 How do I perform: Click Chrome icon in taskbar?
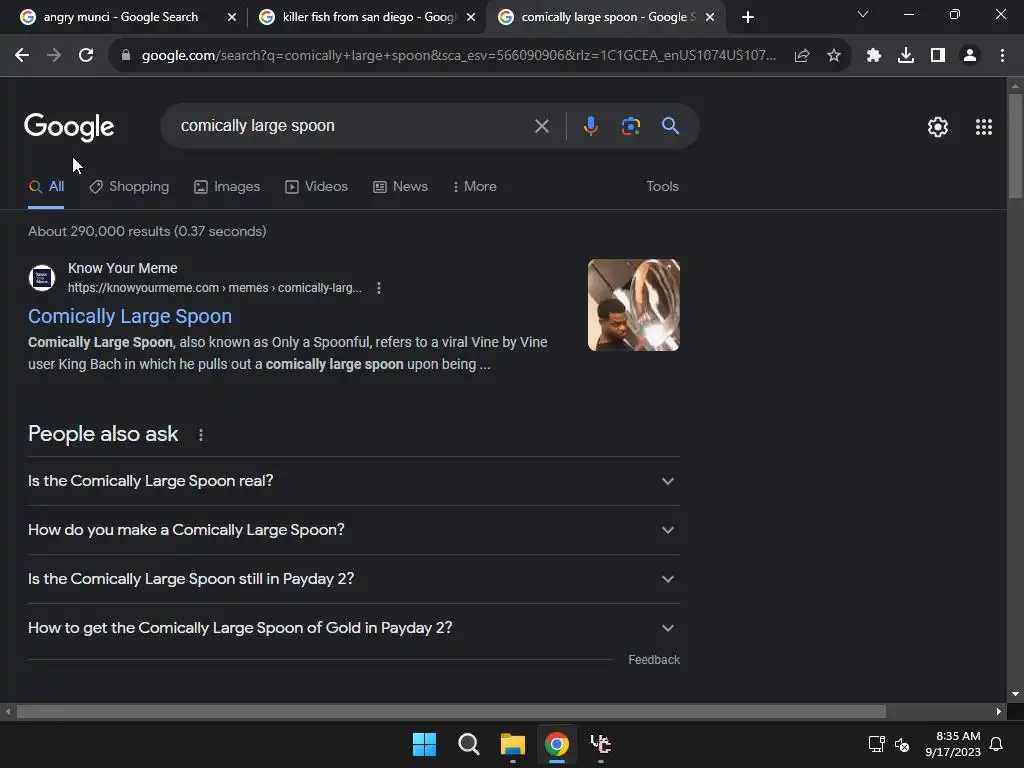557,744
